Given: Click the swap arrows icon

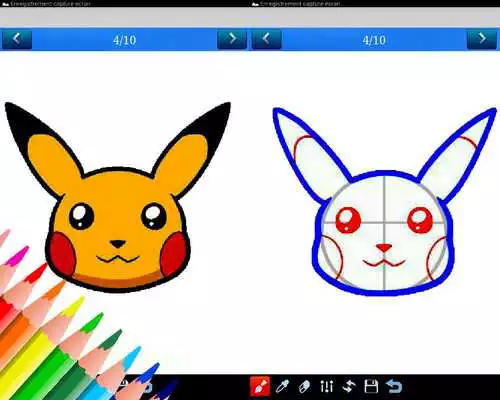Looking at the screenshot, I should 349,387.
